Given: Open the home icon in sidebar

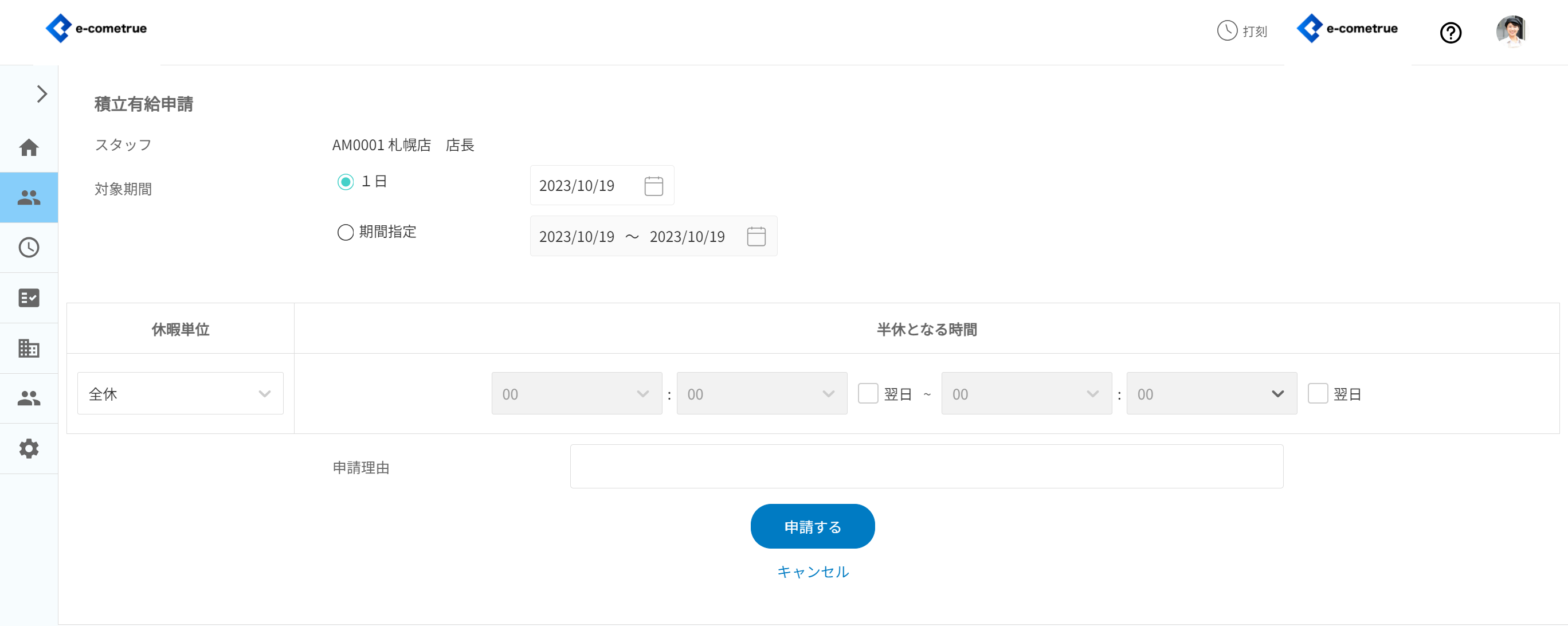Looking at the screenshot, I should 29,147.
